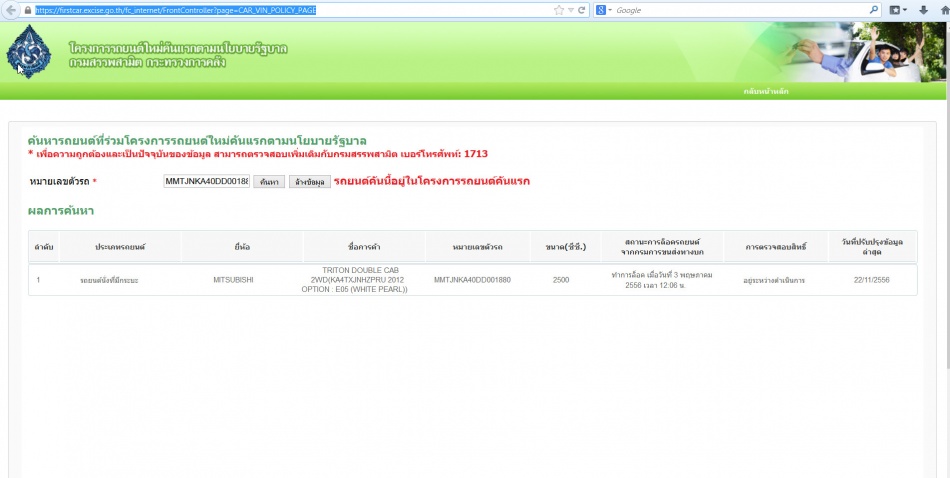The image size is (950, 478).
Task: Click the ล้างข้อมูล clear button
Action: (x=310, y=182)
